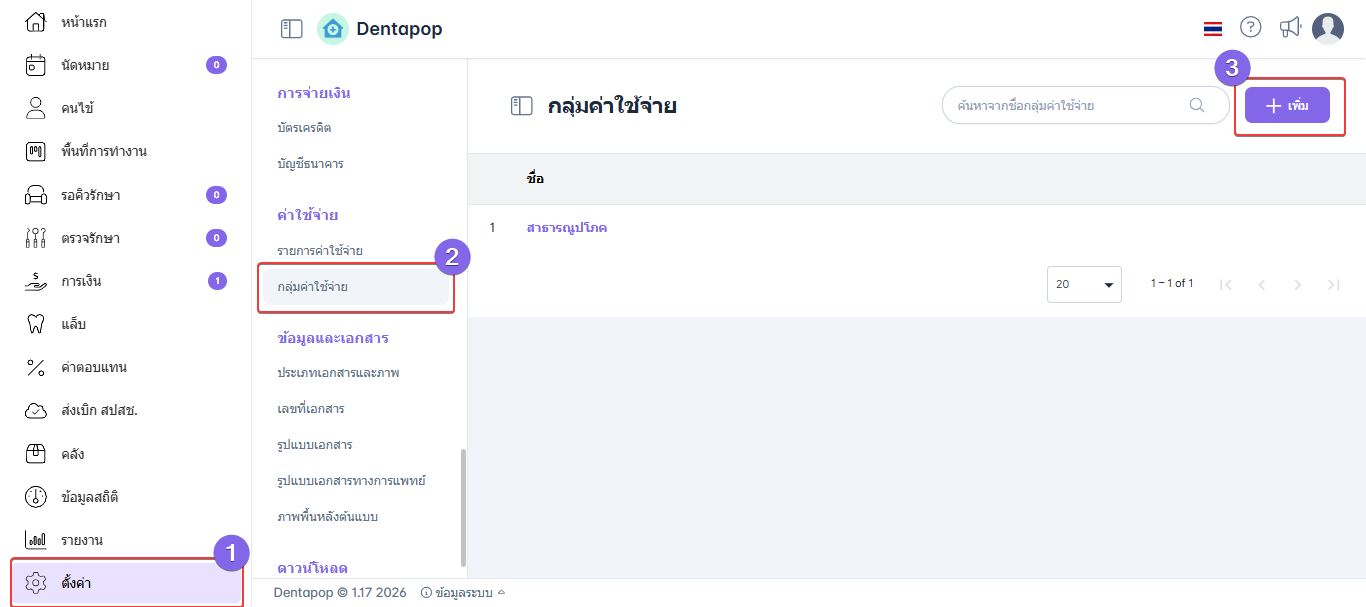This screenshot has height=607, width=1366.
Task: Open the แล็บ tooth icon menu
Action: coord(36,324)
